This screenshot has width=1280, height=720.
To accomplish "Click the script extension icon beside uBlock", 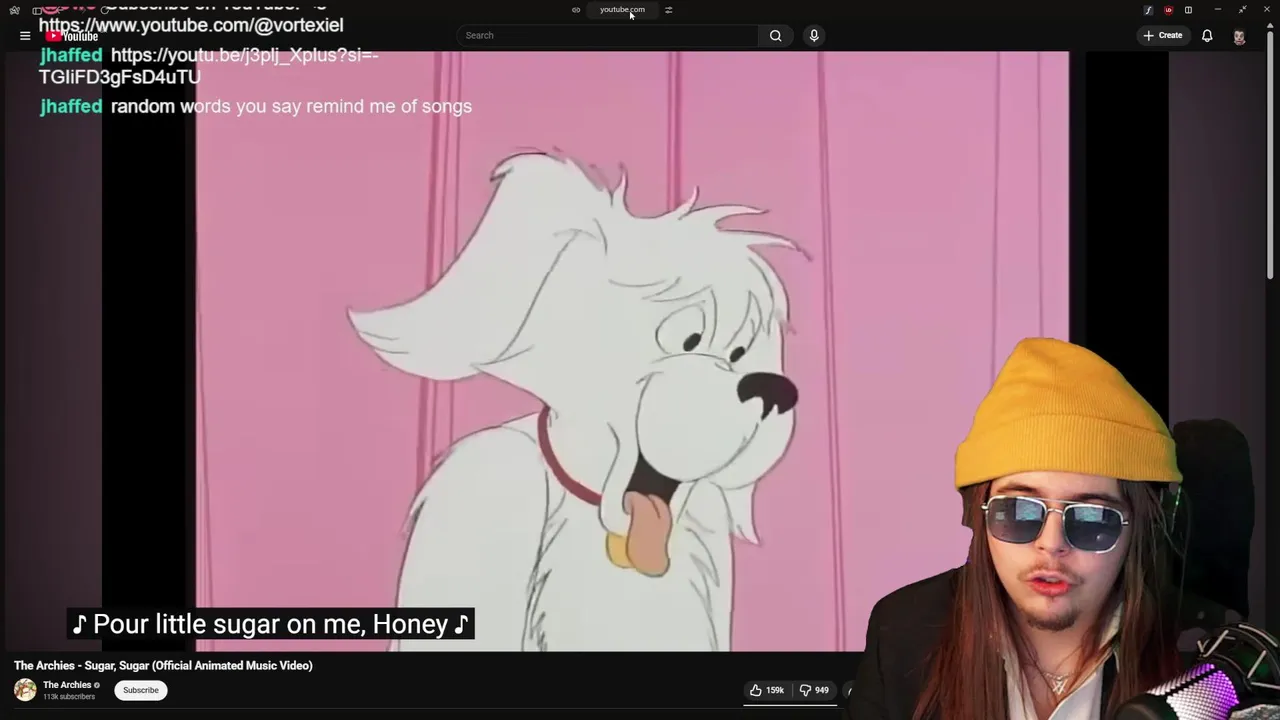I will coord(1148,10).
